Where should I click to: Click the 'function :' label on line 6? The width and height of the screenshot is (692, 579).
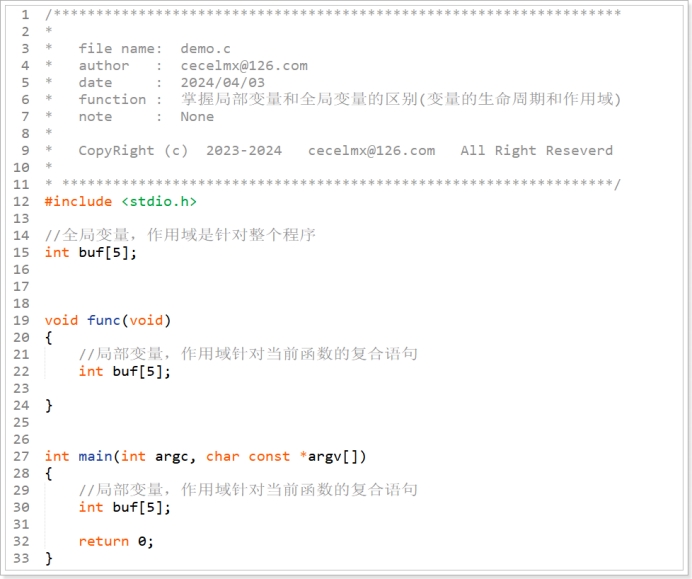[x=120, y=100]
